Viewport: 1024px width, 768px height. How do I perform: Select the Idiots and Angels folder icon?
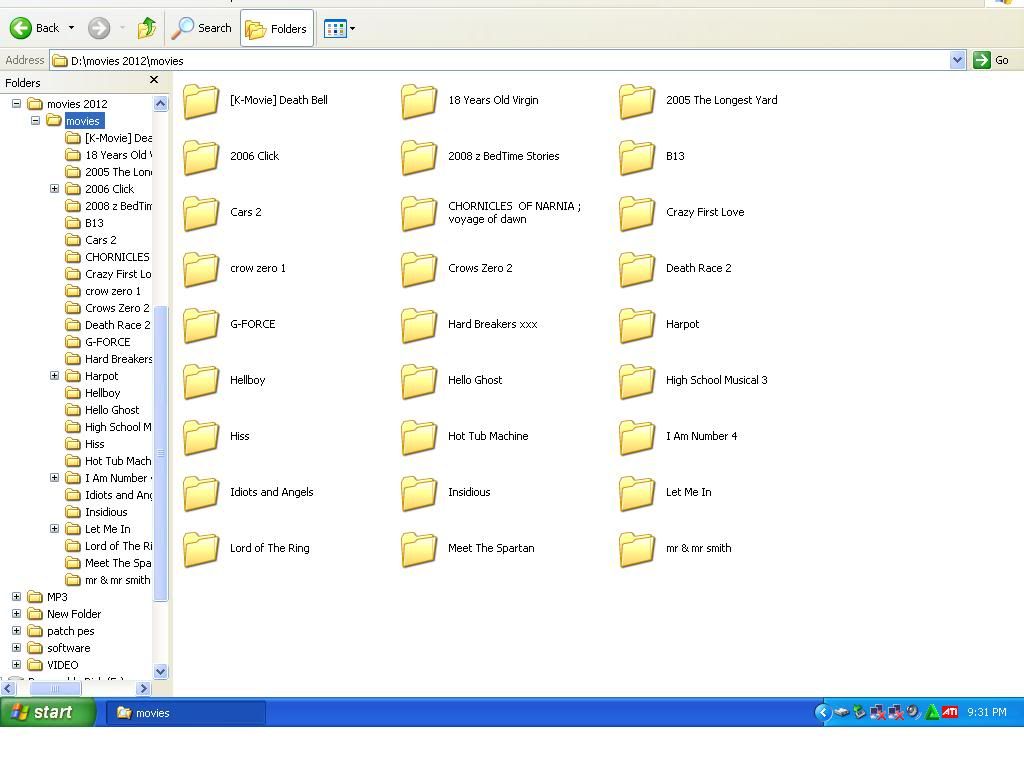pos(201,494)
